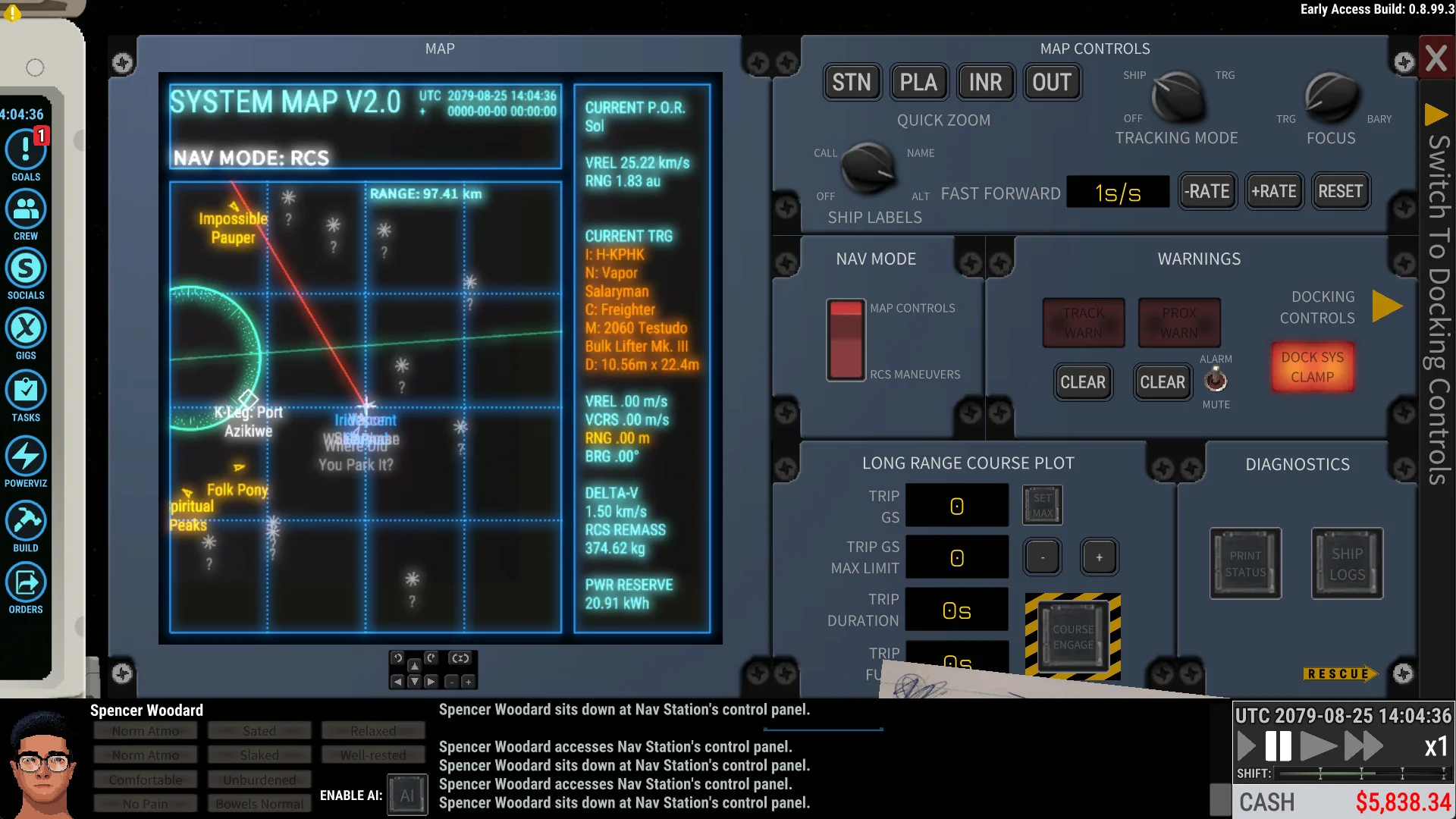Viewport: 1456px width, 819px height.
Task: Rotate map clockwise with the right rotate icon
Action: pos(431,657)
